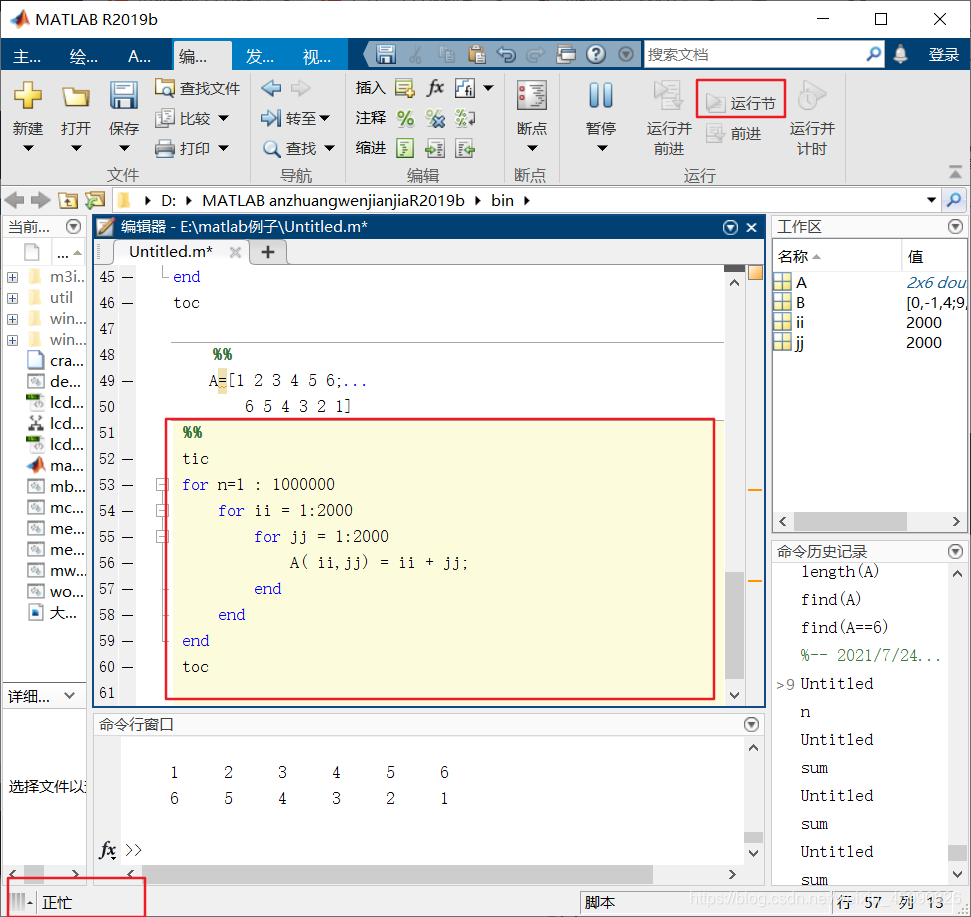Expand the util folder tree node
Image resolution: width=971 pixels, height=917 pixels.
click(12, 298)
